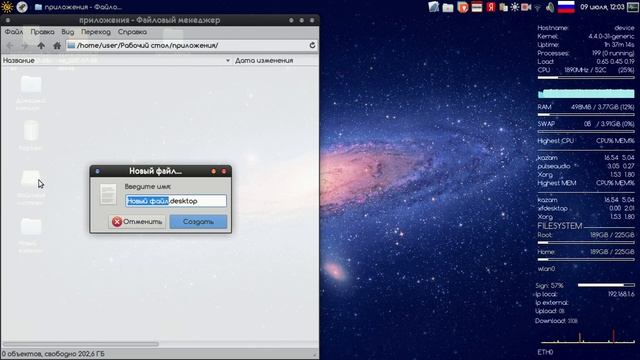640x360 pixels.
Task: Click the Russian flag keyboard layout indicator
Action: (x=566, y=7)
